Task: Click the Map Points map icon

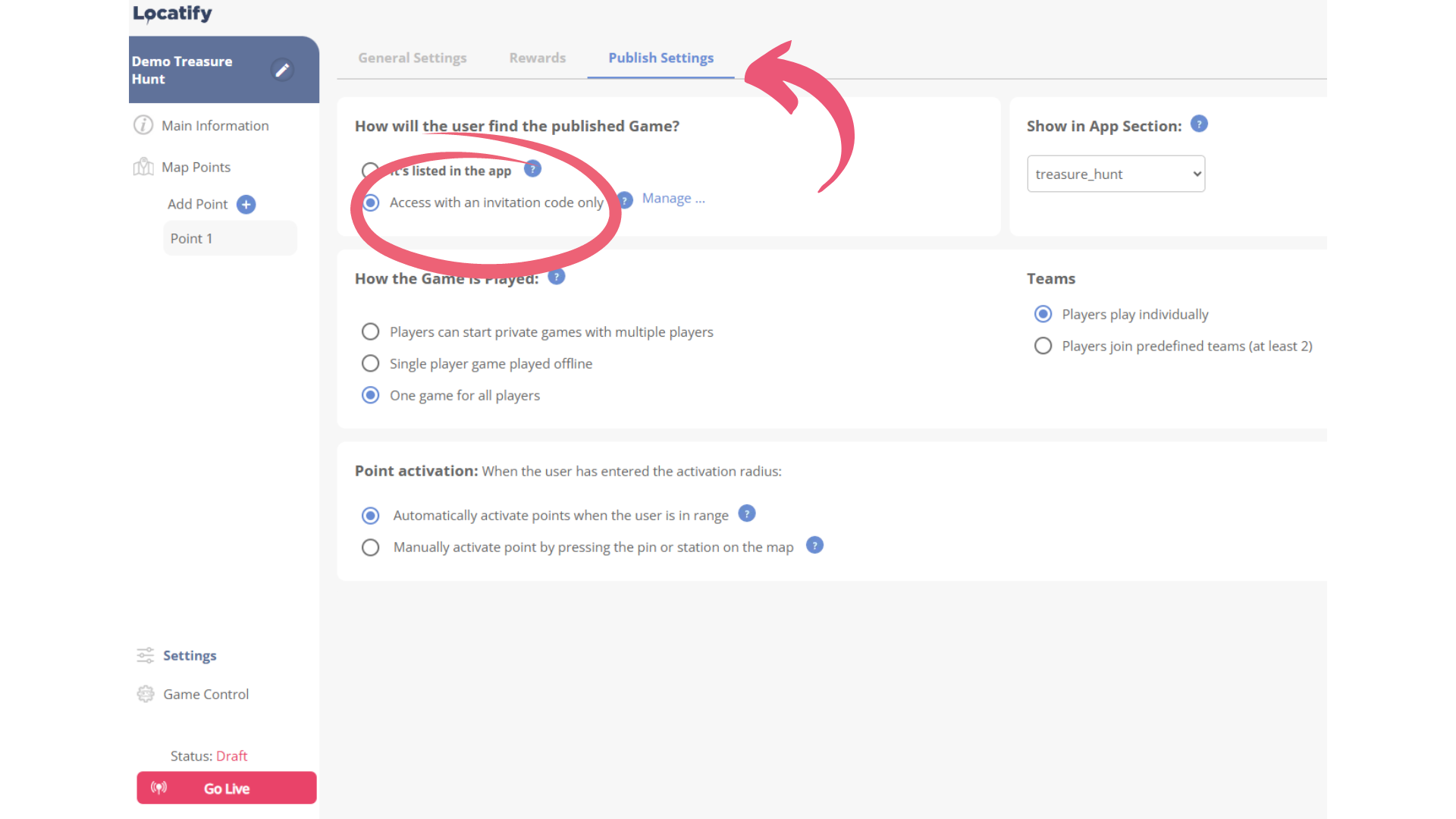Action: click(x=144, y=167)
